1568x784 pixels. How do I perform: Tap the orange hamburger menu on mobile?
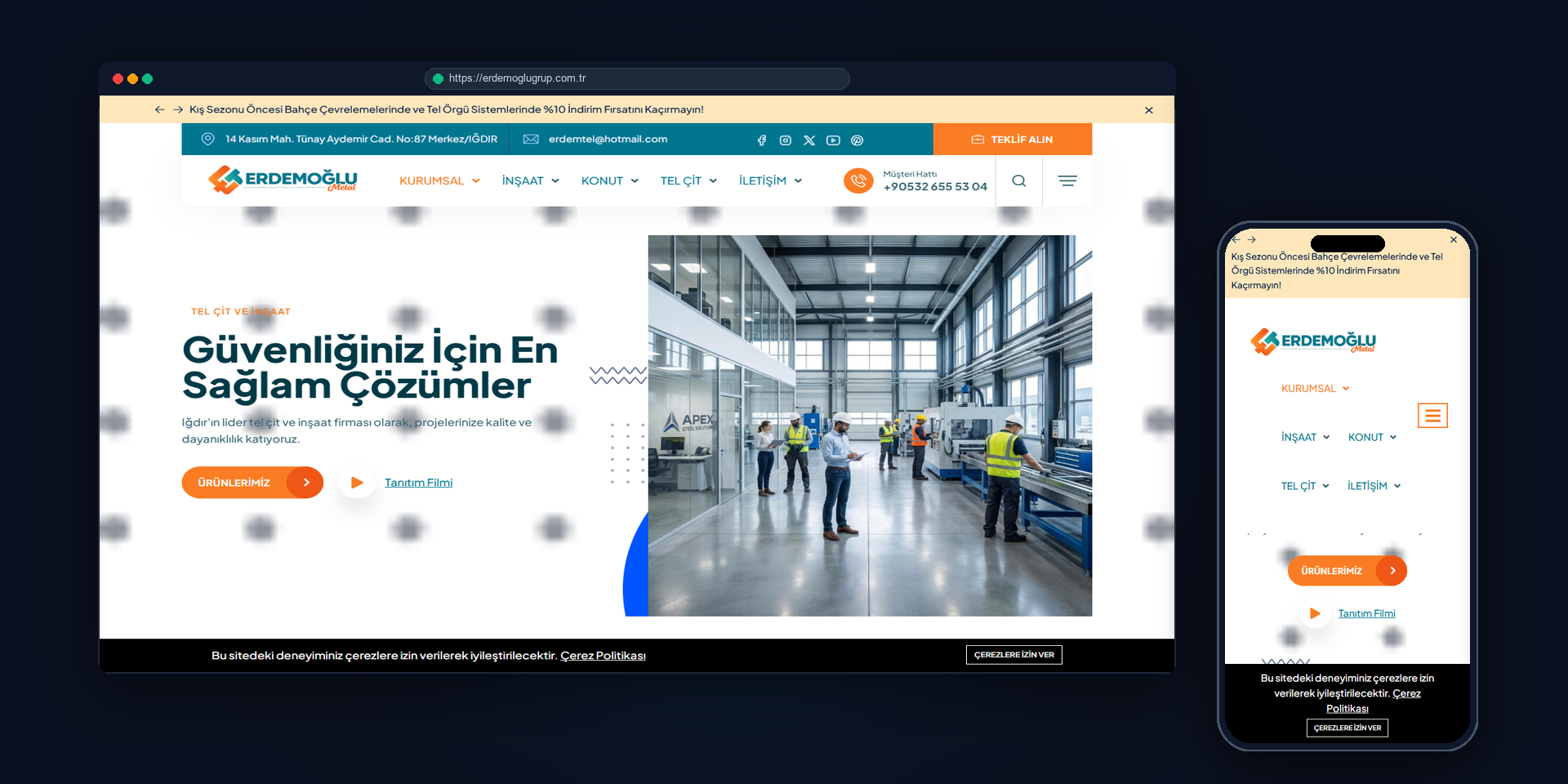pyautogui.click(x=1432, y=416)
